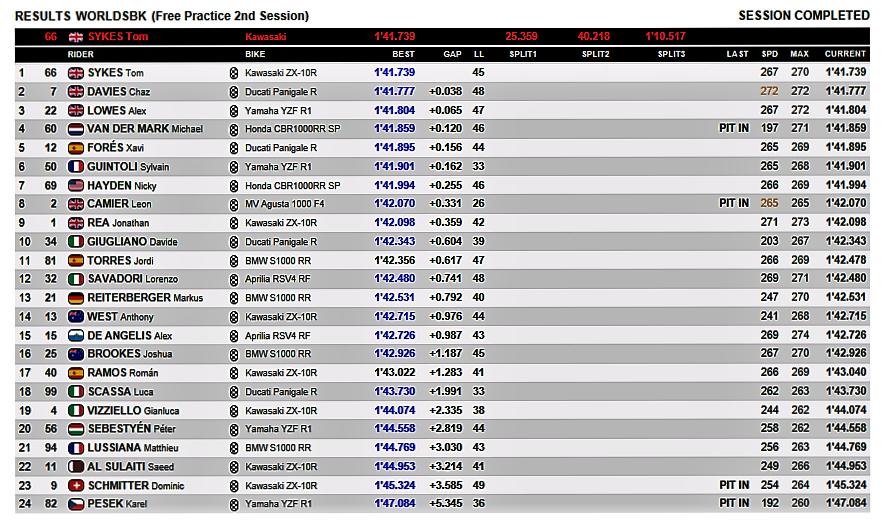882x520 pixels.
Task: Select best time 1'42.356 of TORRES
Action: point(395,261)
